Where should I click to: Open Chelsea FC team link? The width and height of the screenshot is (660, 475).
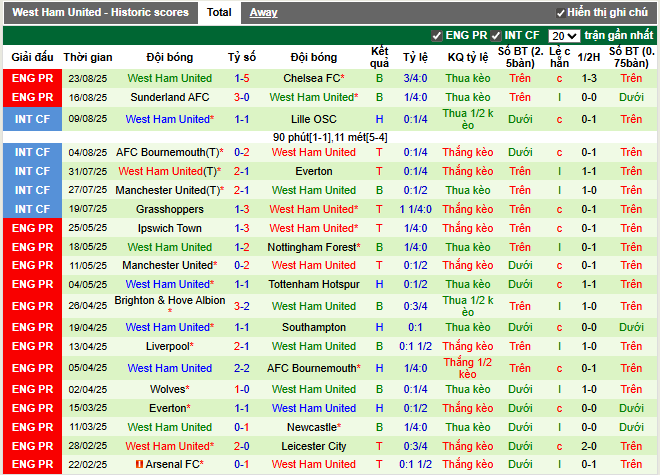click(x=311, y=78)
